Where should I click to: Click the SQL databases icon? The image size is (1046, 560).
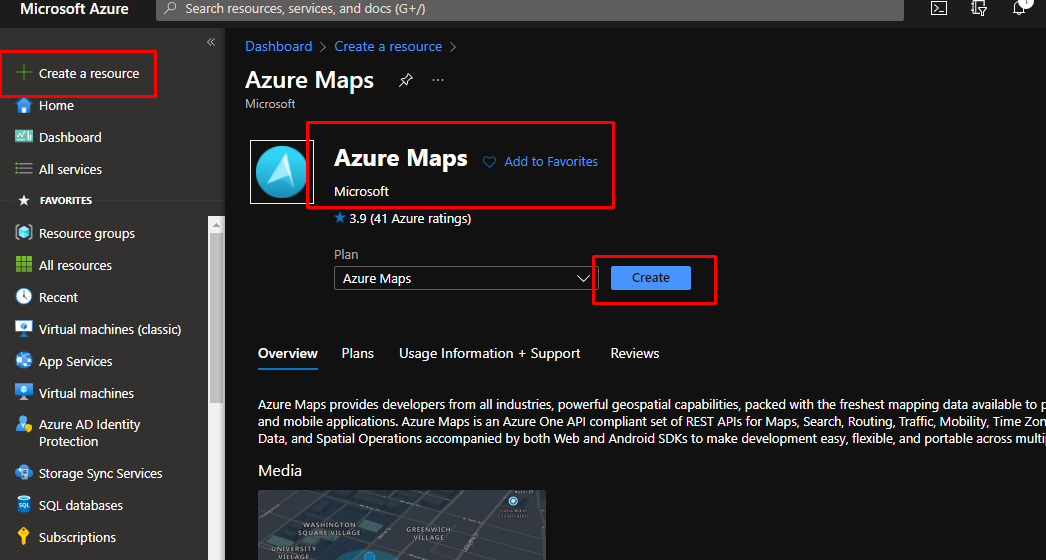pyautogui.click(x=23, y=505)
